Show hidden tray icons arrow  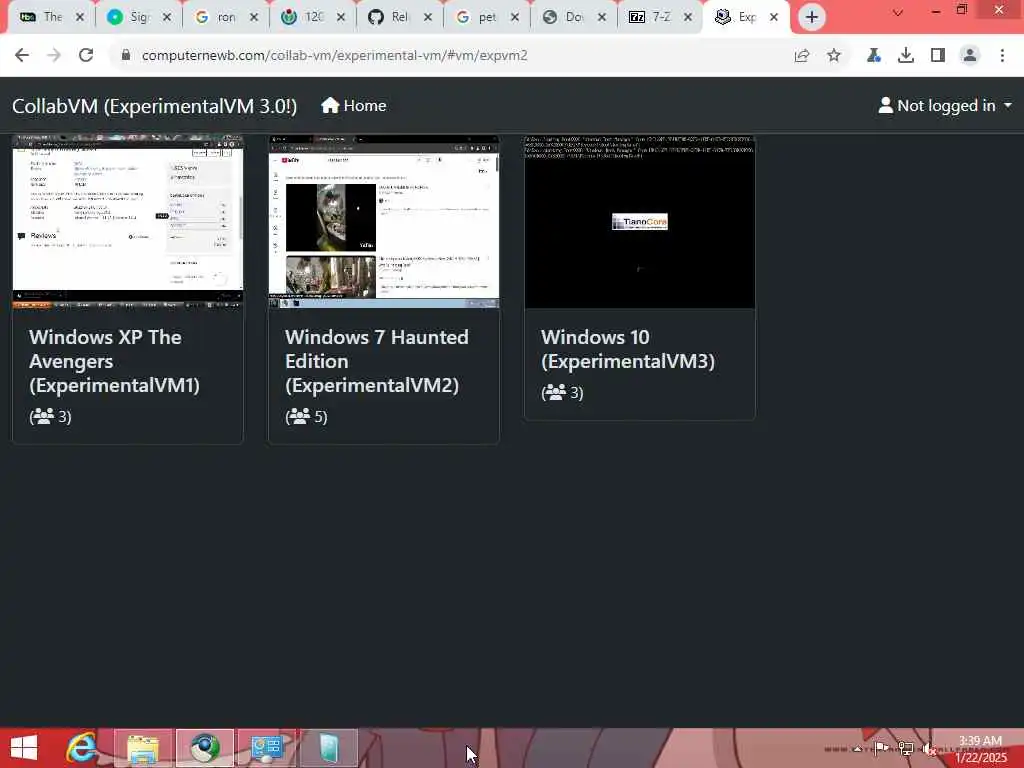[x=857, y=748]
